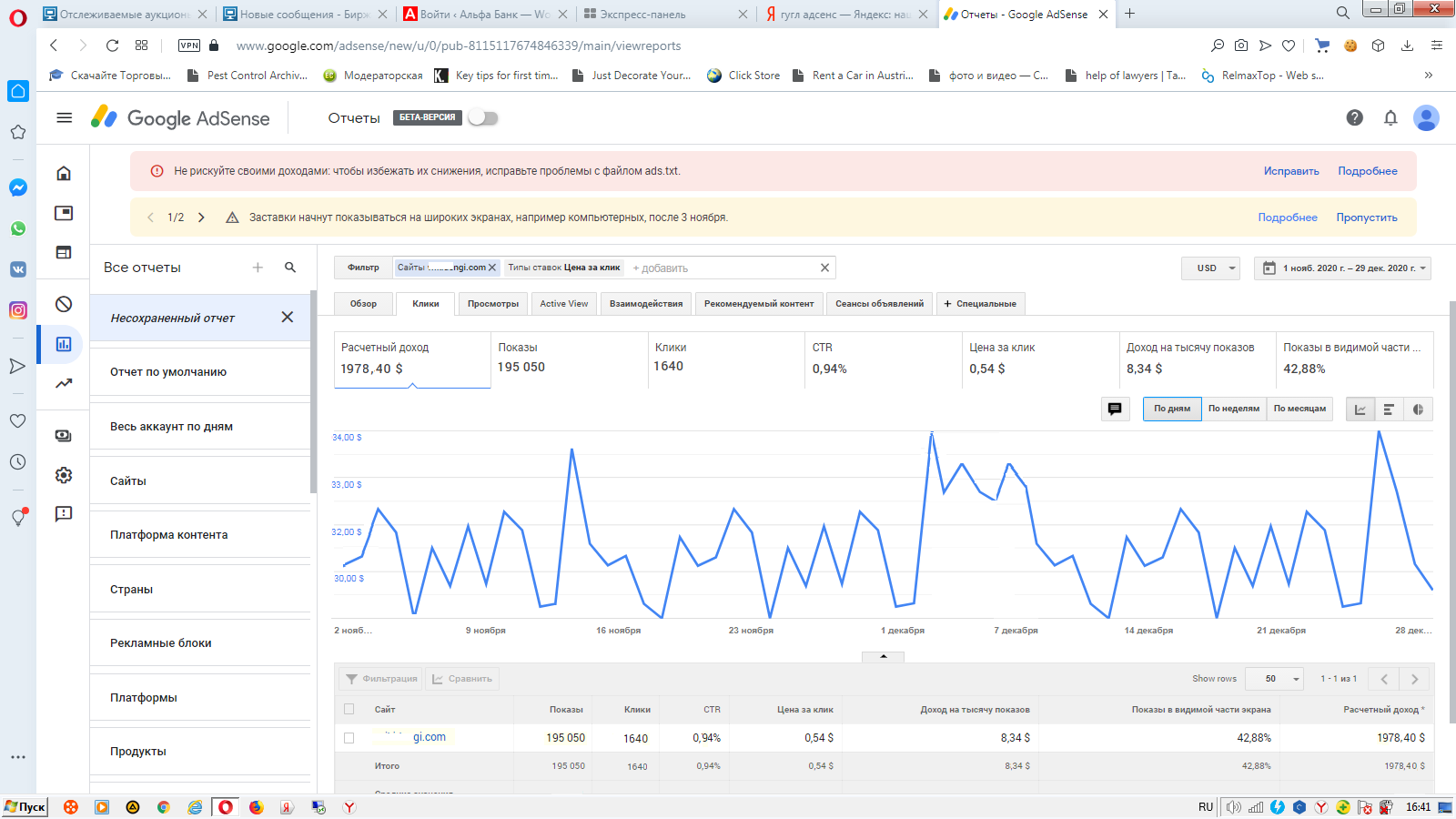1456x819 pixels.
Task: Click the Home icon in the AdSense sidebar
Action: pyautogui.click(x=64, y=173)
